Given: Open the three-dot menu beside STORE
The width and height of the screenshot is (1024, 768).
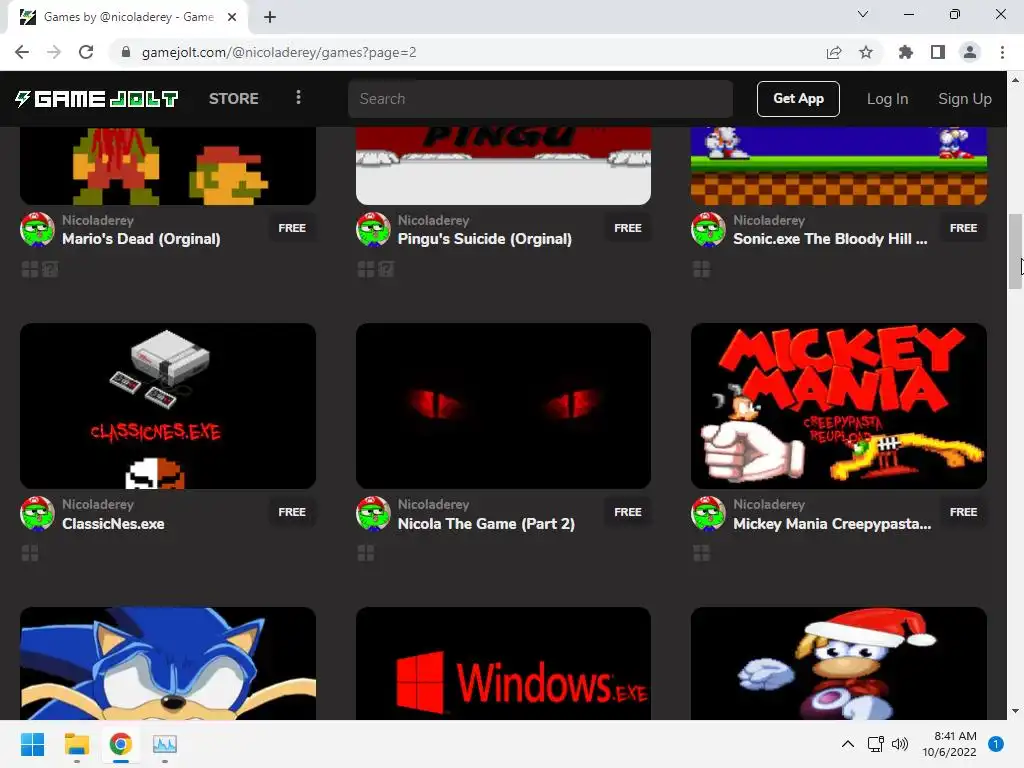Looking at the screenshot, I should [x=298, y=98].
